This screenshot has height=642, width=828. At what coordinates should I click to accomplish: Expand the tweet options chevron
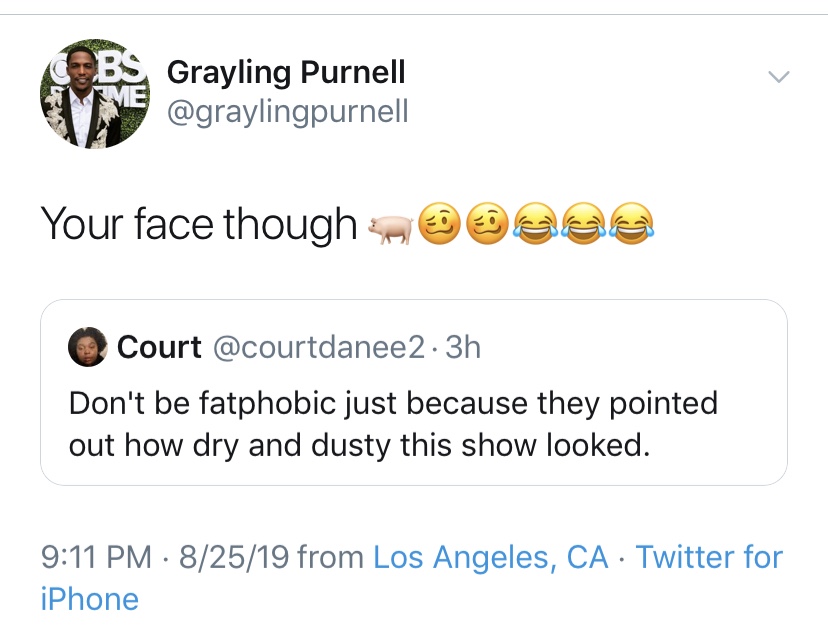pyautogui.click(x=777, y=76)
